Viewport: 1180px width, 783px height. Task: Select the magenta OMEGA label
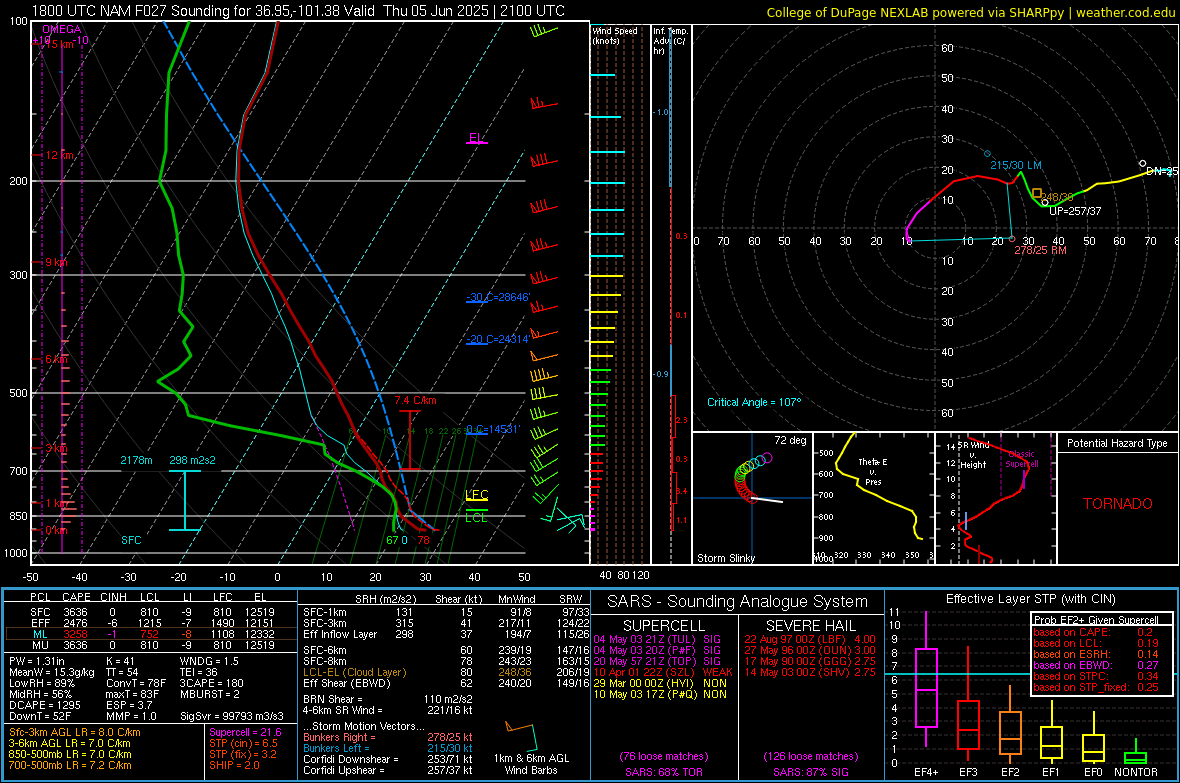(x=62, y=29)
